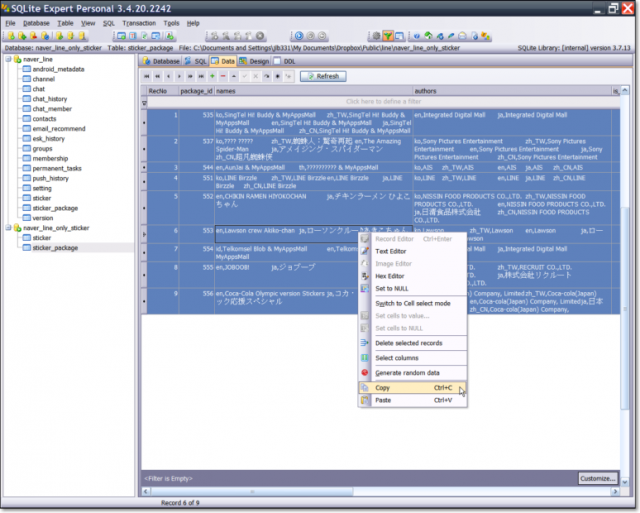640x513 pixels.
Task: Select android_metadata table in tree
Action: pos(58,69)
